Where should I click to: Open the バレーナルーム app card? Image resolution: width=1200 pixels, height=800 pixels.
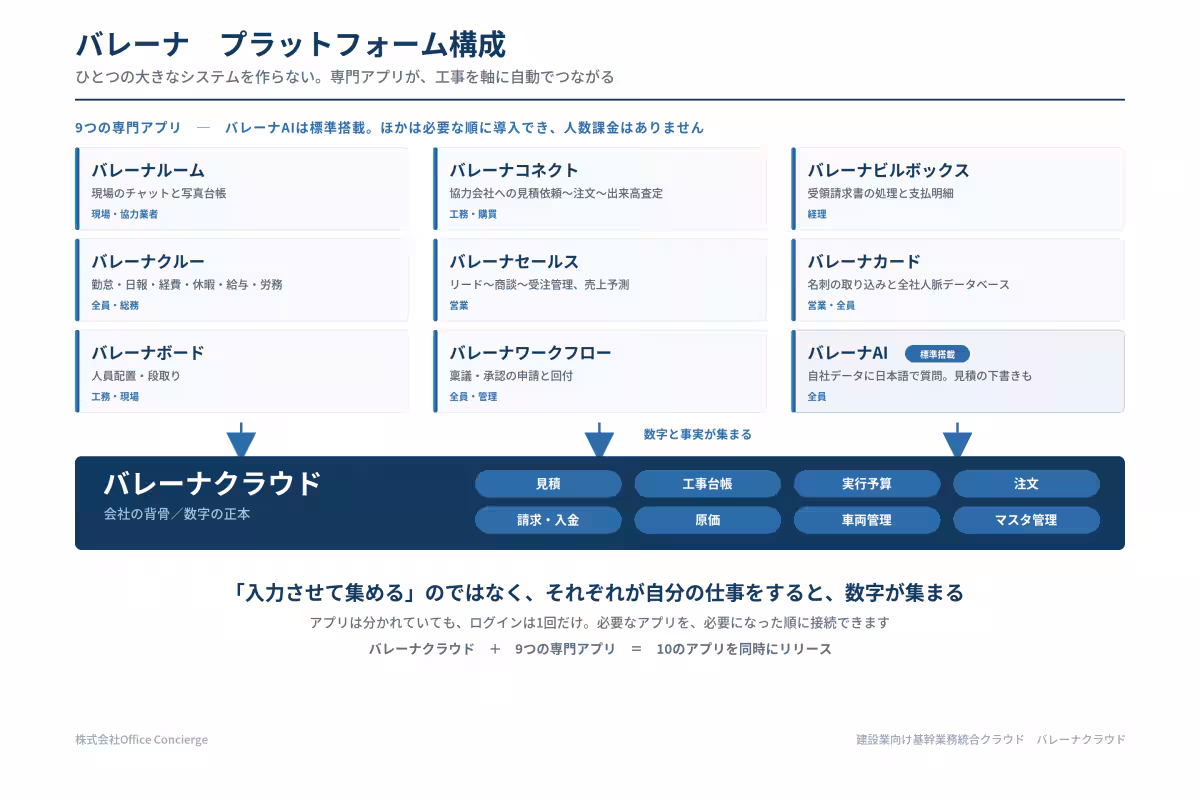pyautogui.click(x=242, y=189)
